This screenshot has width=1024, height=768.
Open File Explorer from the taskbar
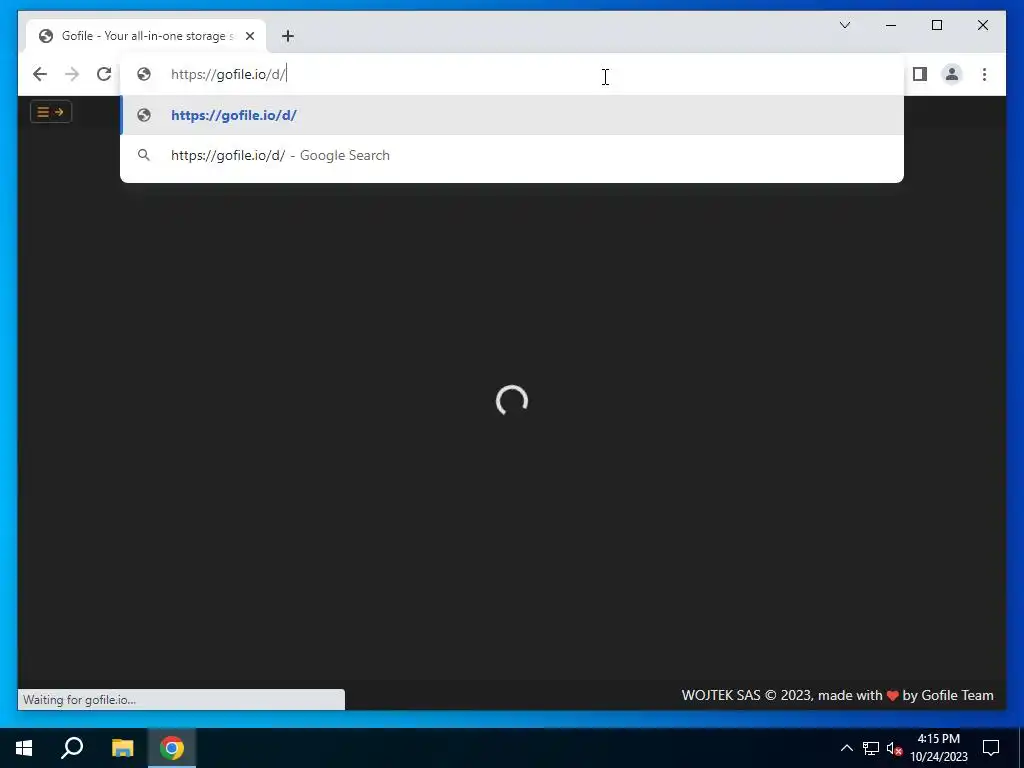(122, 748)
